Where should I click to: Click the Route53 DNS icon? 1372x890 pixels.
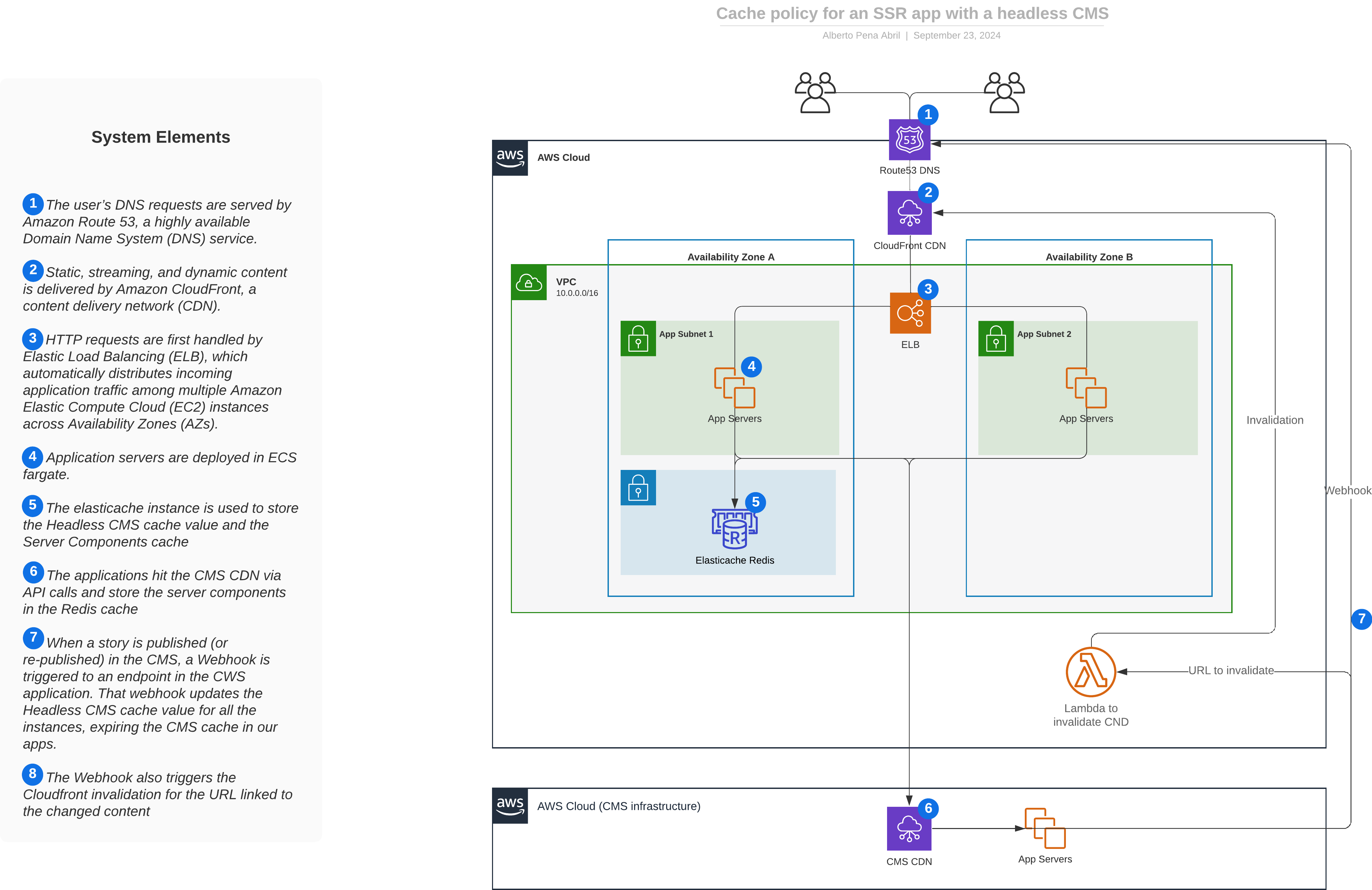click(909, 139)
